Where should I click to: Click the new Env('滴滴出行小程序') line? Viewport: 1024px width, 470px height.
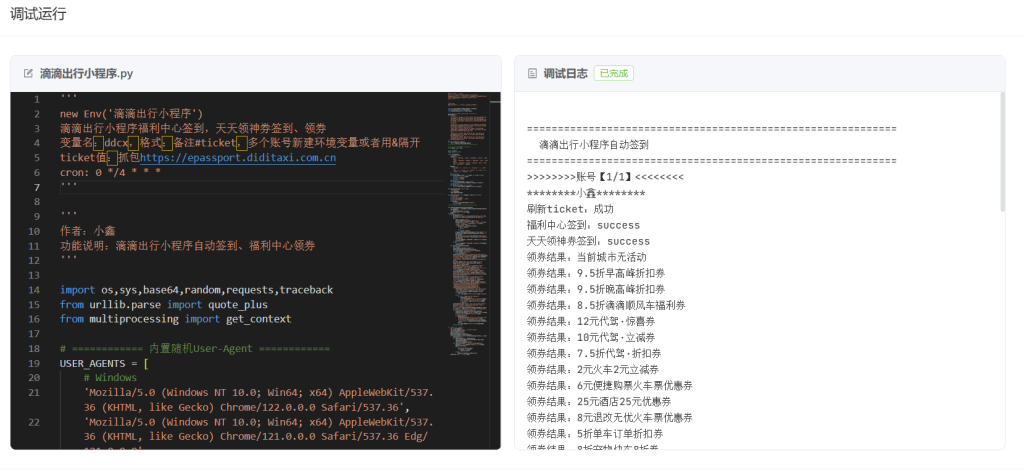coord(131,114)
